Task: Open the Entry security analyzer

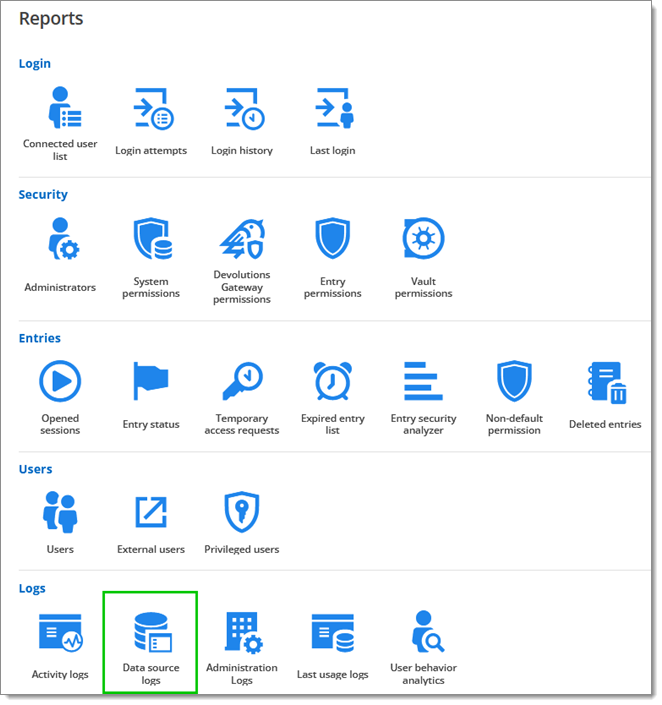Action: tap(423, 382)
